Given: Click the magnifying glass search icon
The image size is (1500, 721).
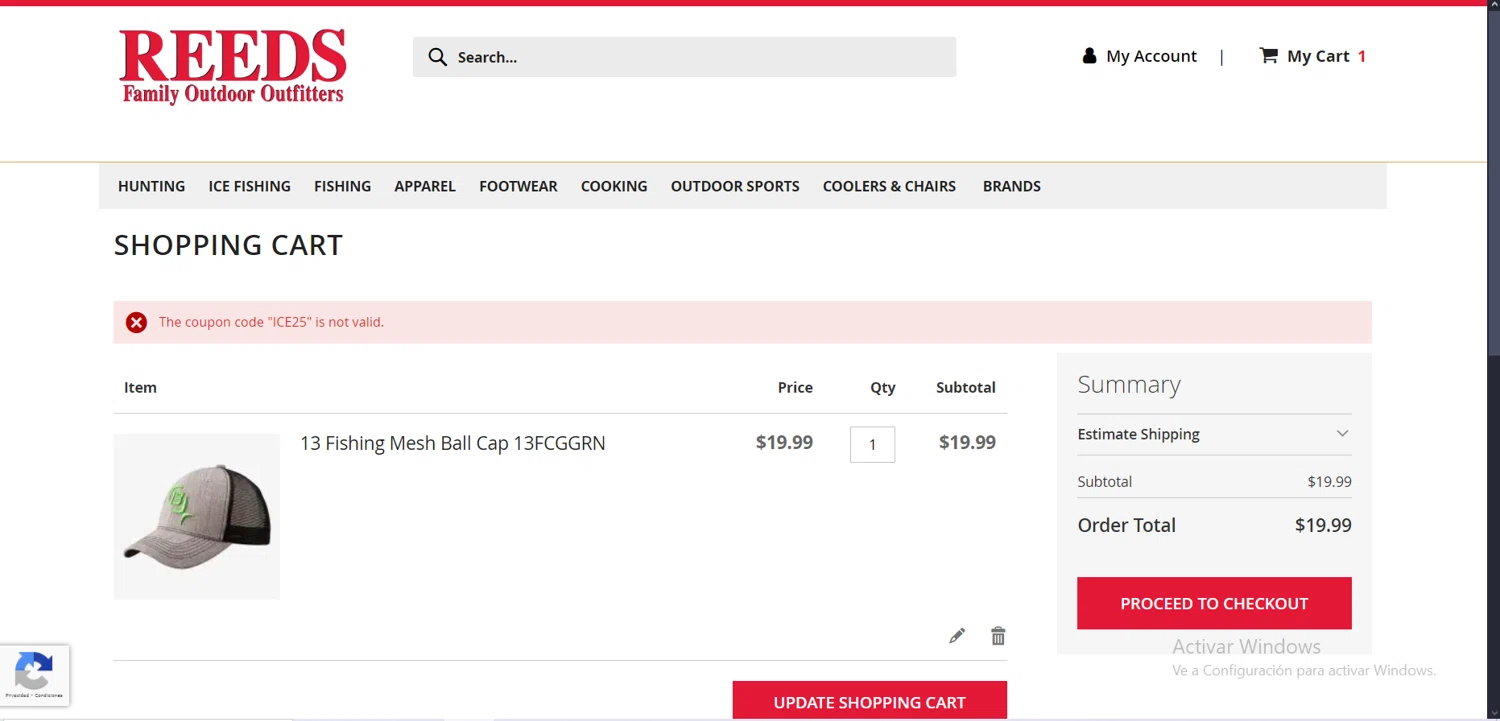Looking at the screenshot, I should [x=437, y=57].
